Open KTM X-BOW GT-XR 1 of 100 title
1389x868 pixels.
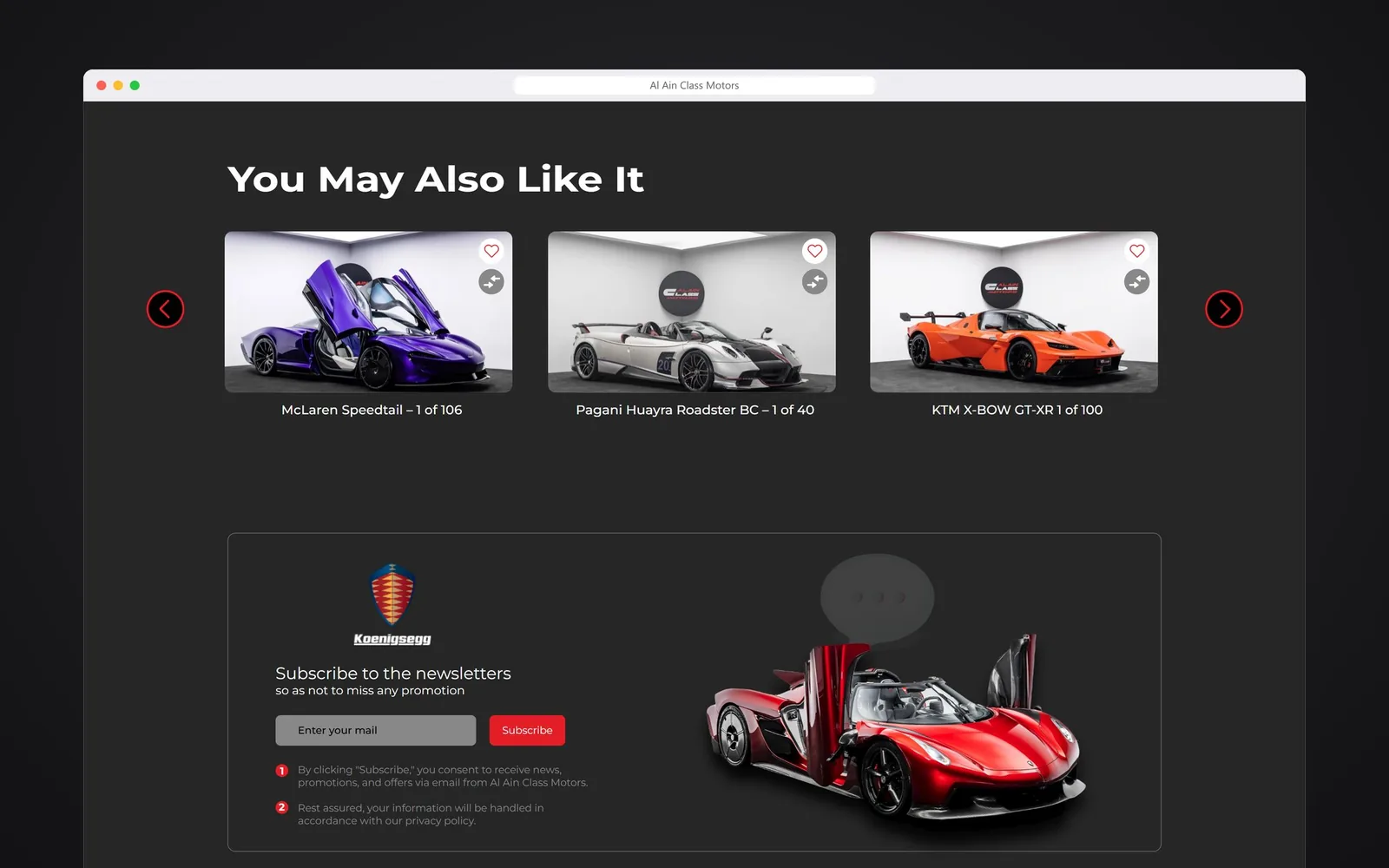point(1017,410)
